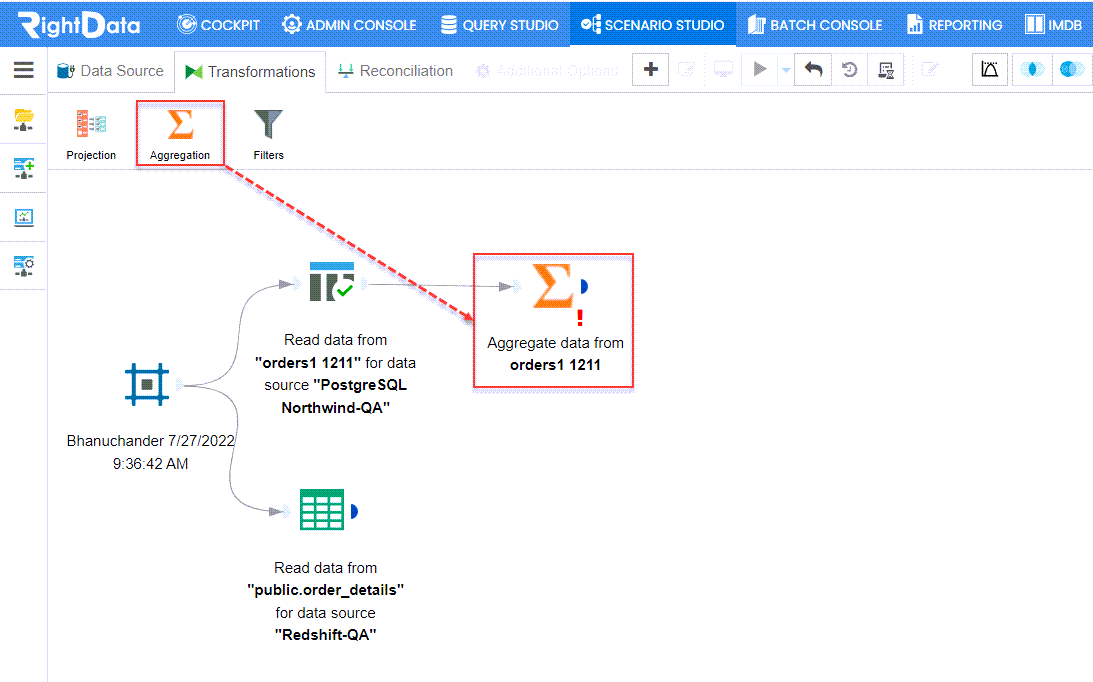Click the "Aggregate data from orders1 1211" label
The height and width of the screenshot is (682, 1093).
pos(556,354)
